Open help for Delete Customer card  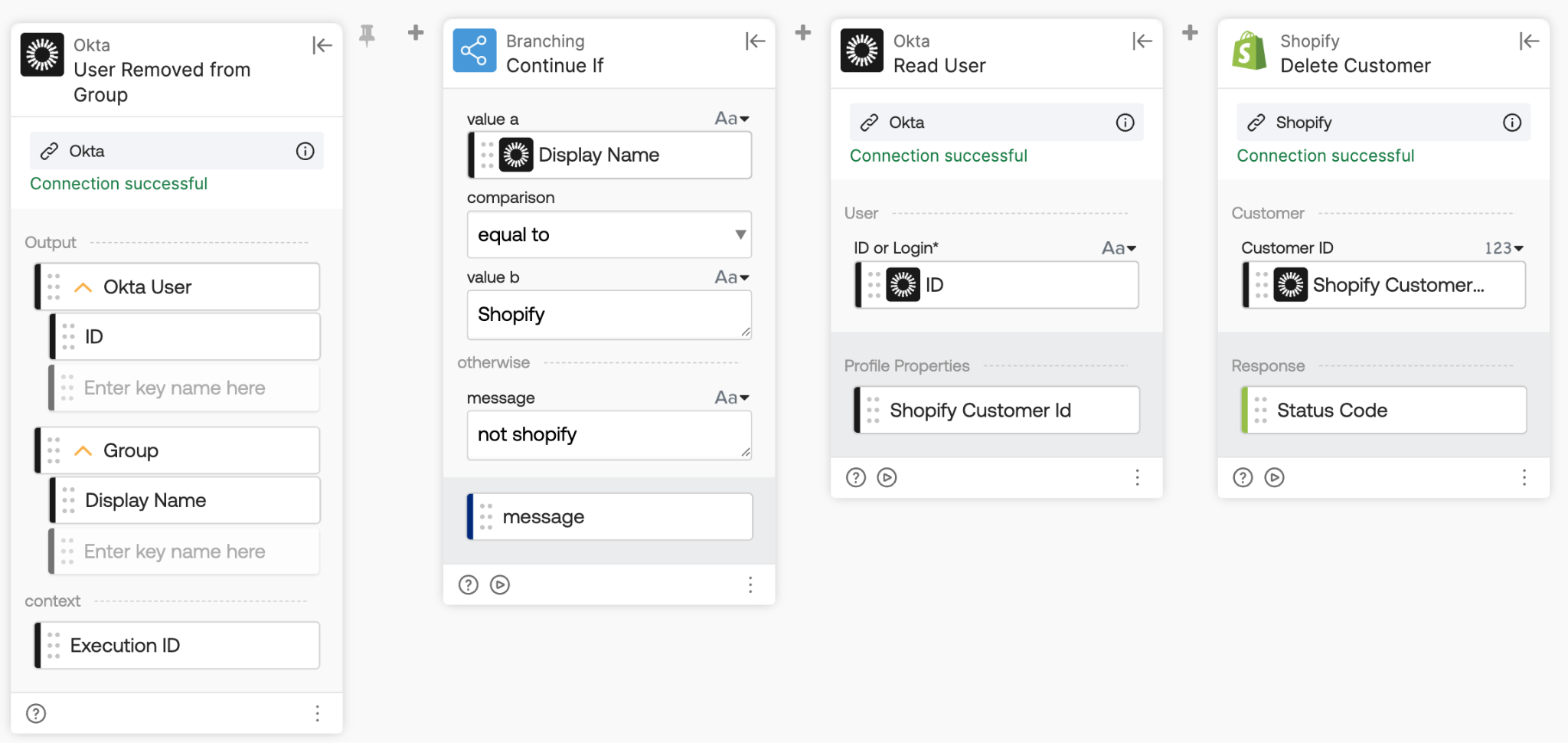(1243, 477)
